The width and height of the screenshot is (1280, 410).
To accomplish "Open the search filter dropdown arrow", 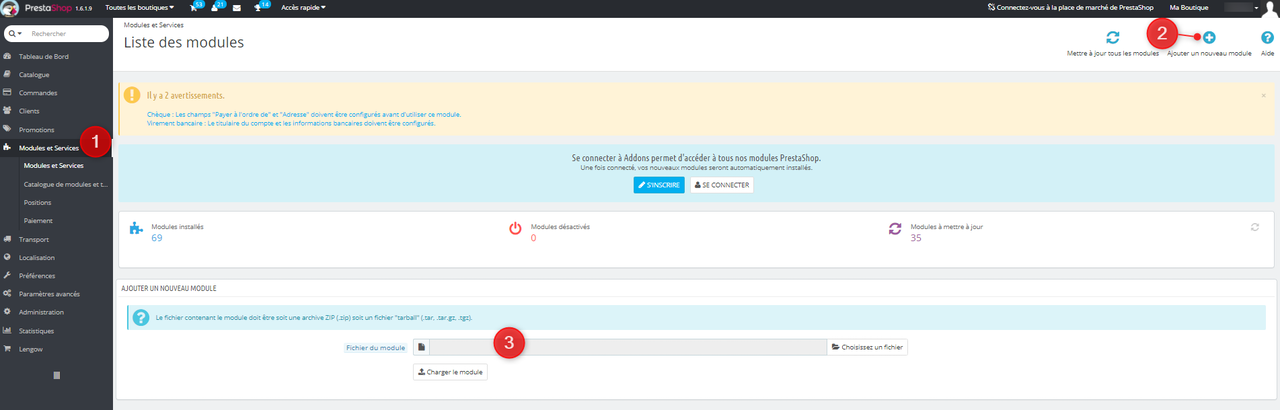I will [x=14, y=34].
